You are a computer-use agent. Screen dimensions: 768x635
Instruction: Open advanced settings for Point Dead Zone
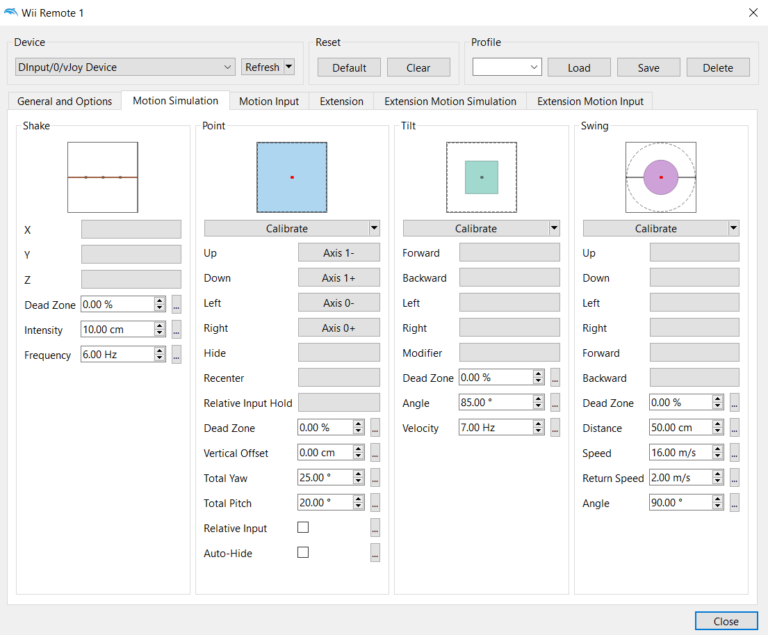click(375, 428)
